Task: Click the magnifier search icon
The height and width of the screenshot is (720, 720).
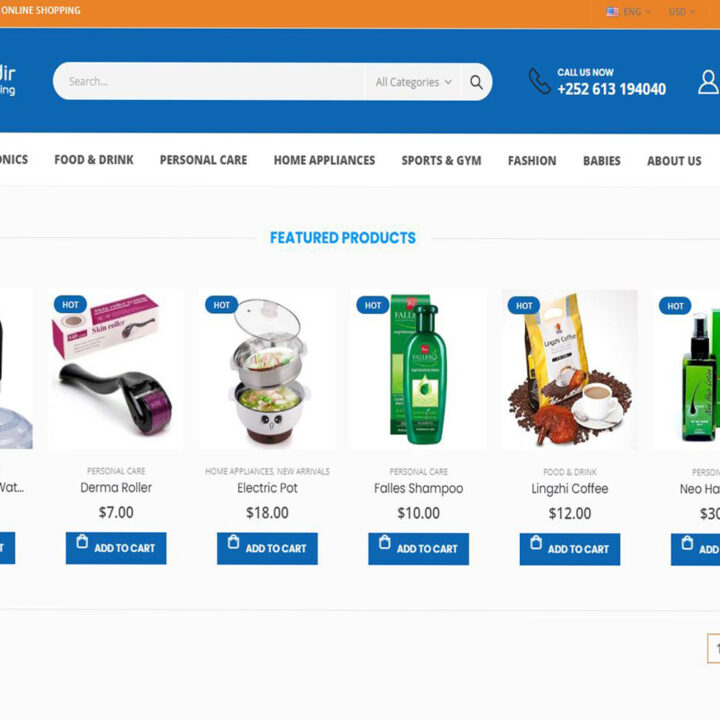Action: (476, 82)
